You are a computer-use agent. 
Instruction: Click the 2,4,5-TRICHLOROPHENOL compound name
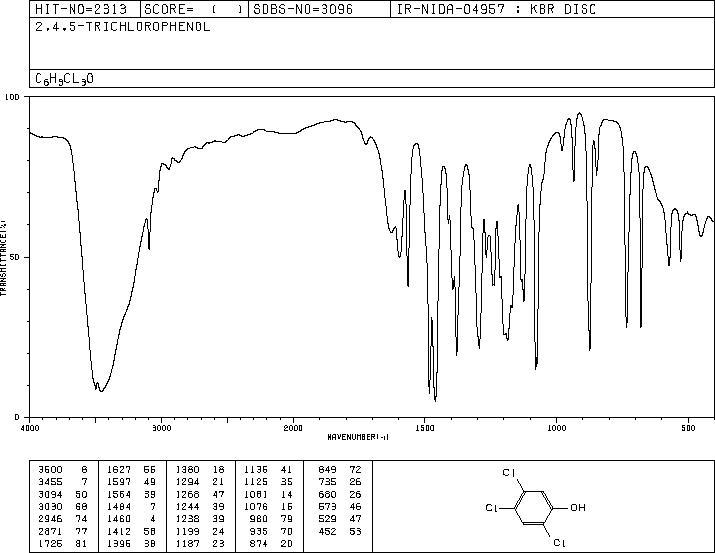[x=123, y=27]
